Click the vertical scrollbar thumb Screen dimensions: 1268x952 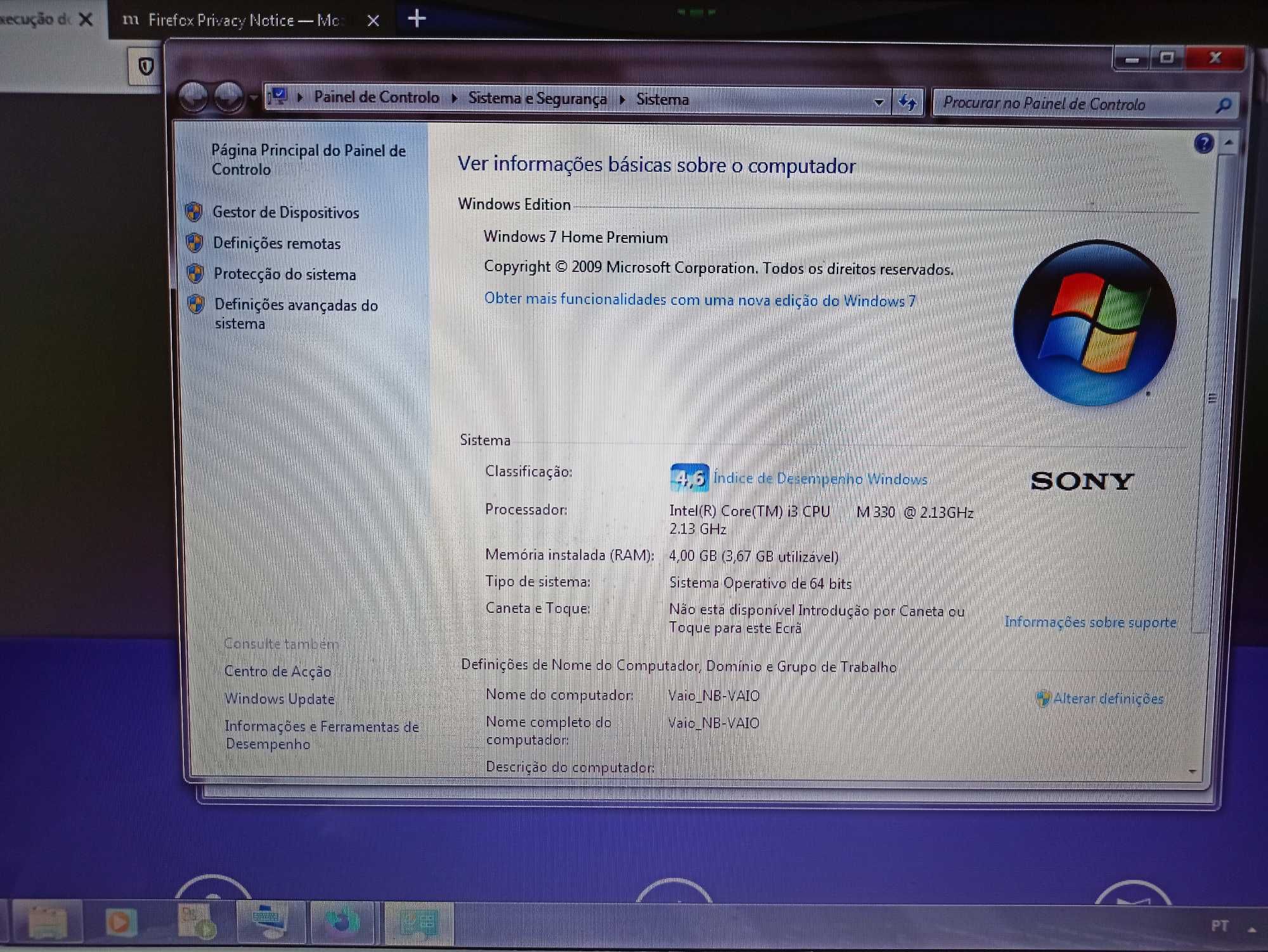point(1213,398)
